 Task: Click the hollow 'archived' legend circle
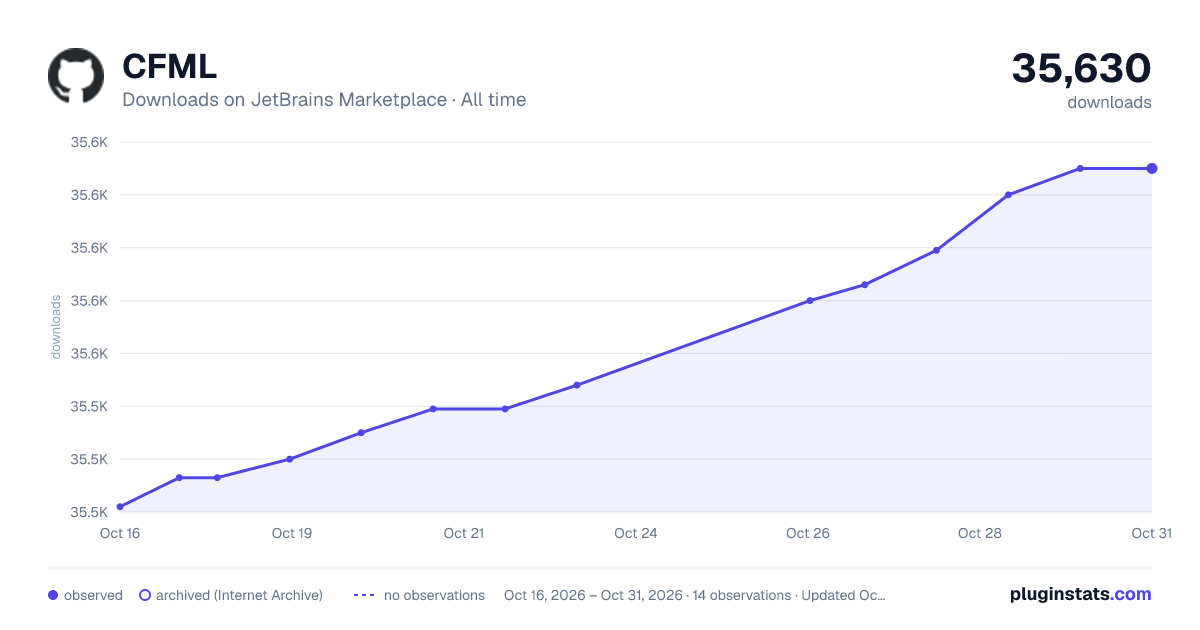145,595
